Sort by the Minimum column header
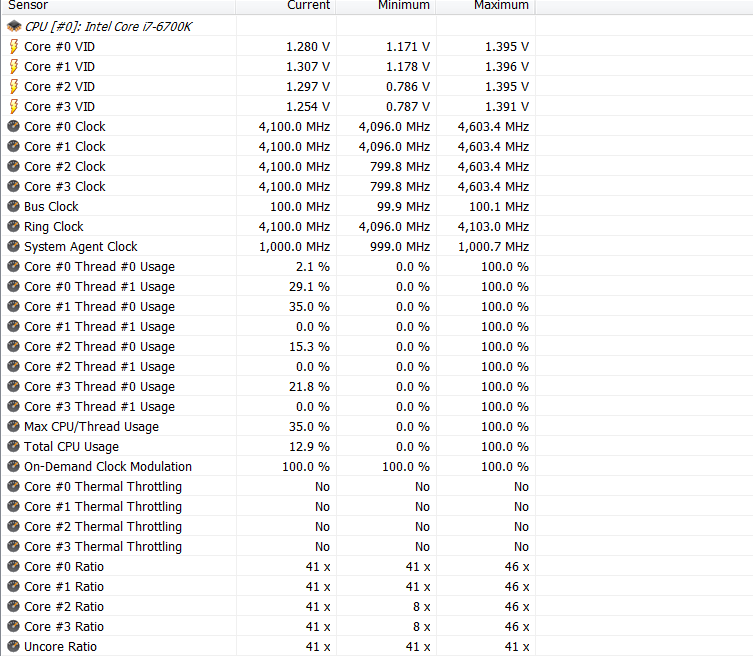The image size is (753, 656). pos(386,6)
